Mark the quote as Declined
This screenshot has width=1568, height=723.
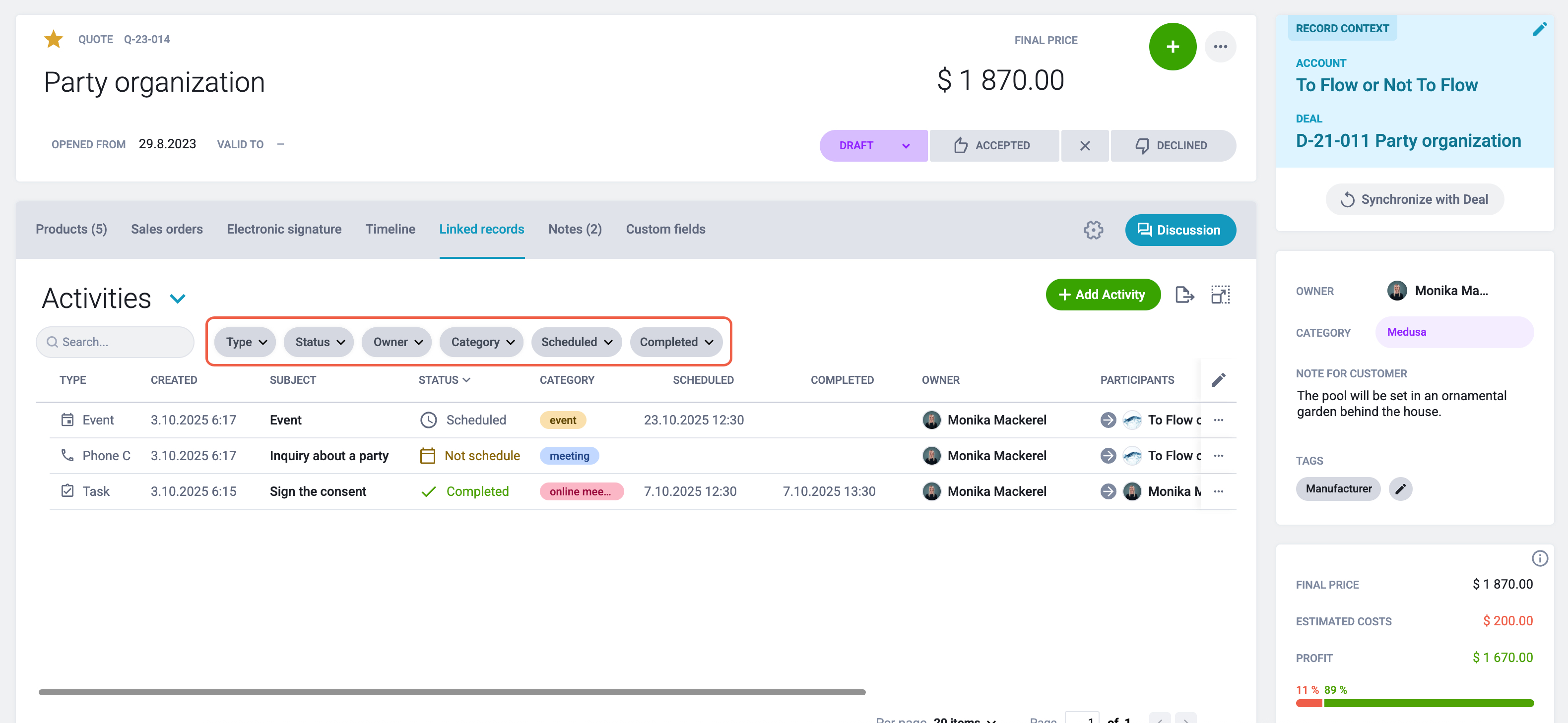[1173, 145]
